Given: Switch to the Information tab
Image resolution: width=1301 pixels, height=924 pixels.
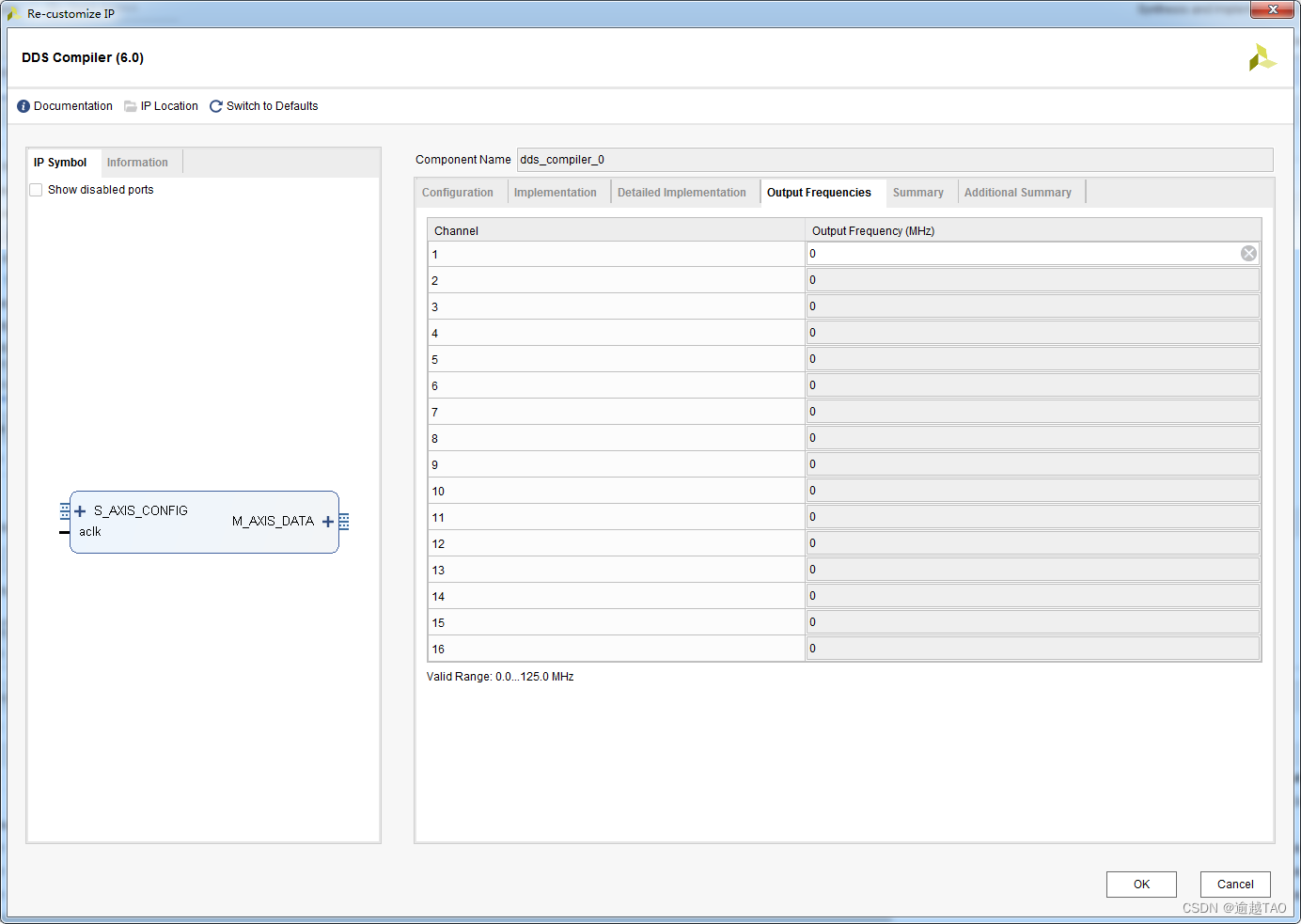Looking at the screenshot, I should [137, 163].
